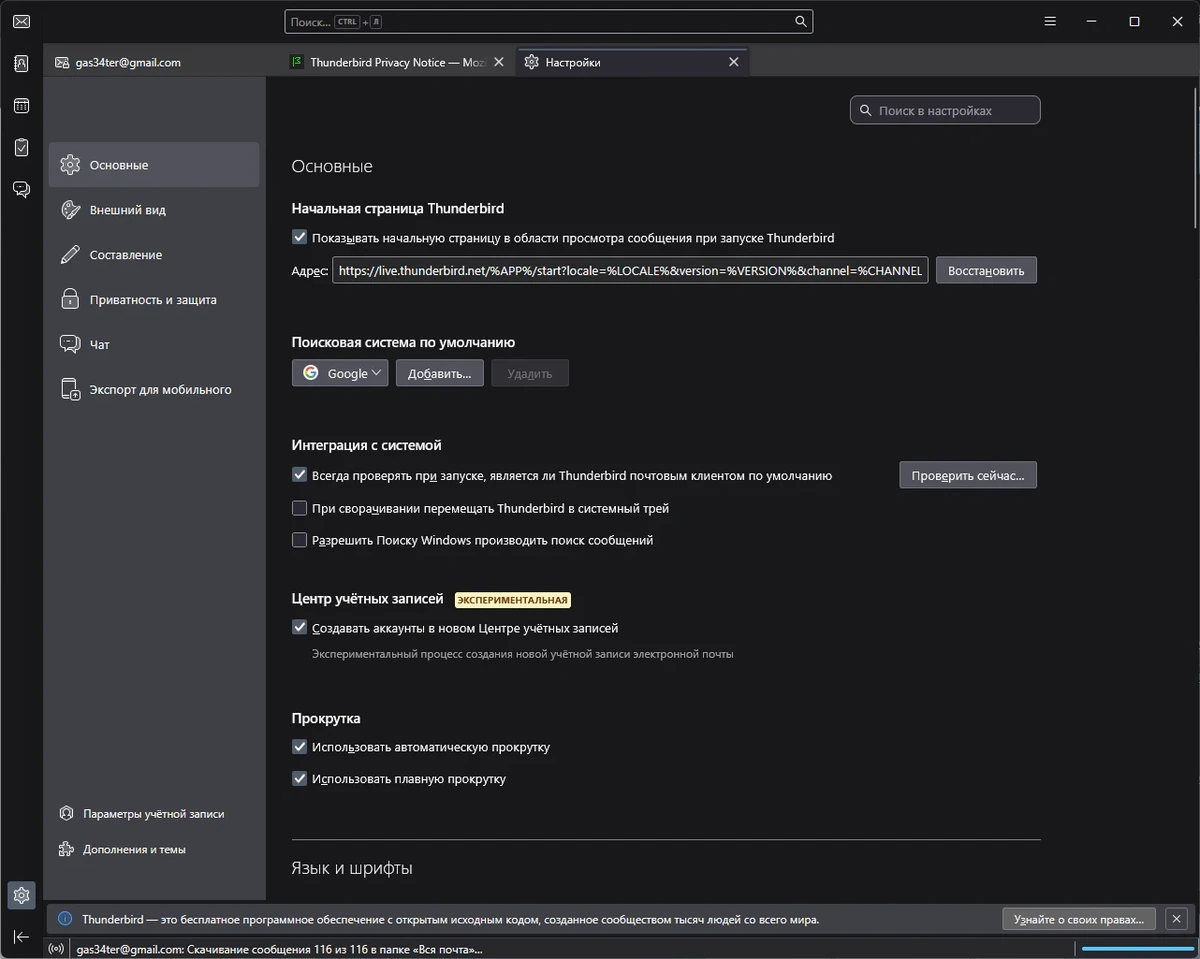Open the Google search engine dropdown arrow
Image resolution: width=1200 pixels, height=959 pixels.
[376, 373]
